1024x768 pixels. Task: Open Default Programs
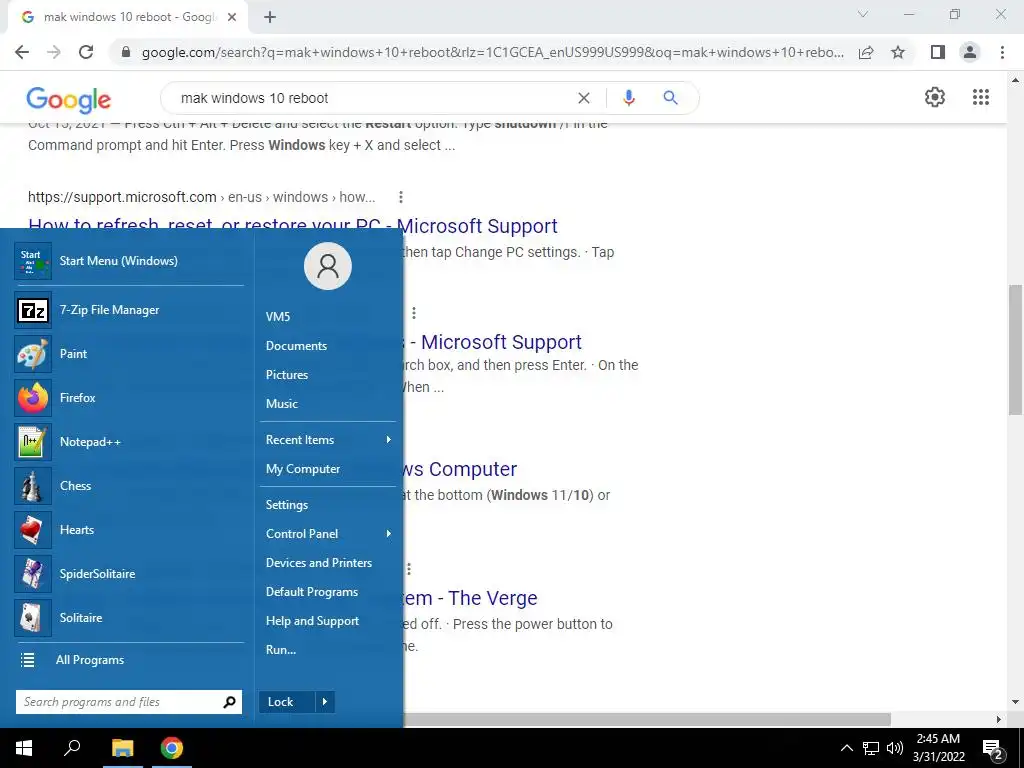coord(312,592)
